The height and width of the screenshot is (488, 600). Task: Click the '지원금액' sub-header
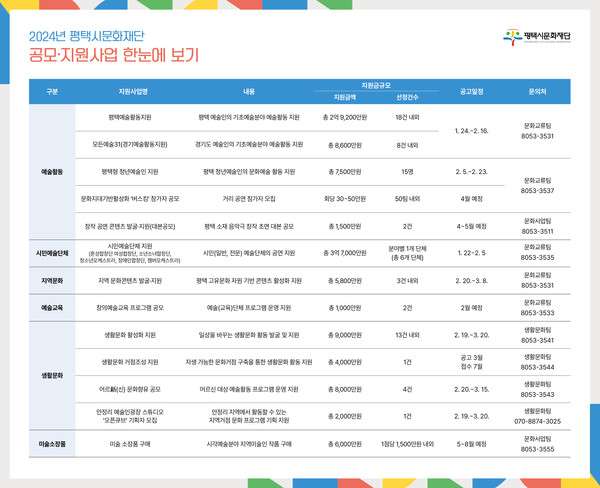point(345,97)
